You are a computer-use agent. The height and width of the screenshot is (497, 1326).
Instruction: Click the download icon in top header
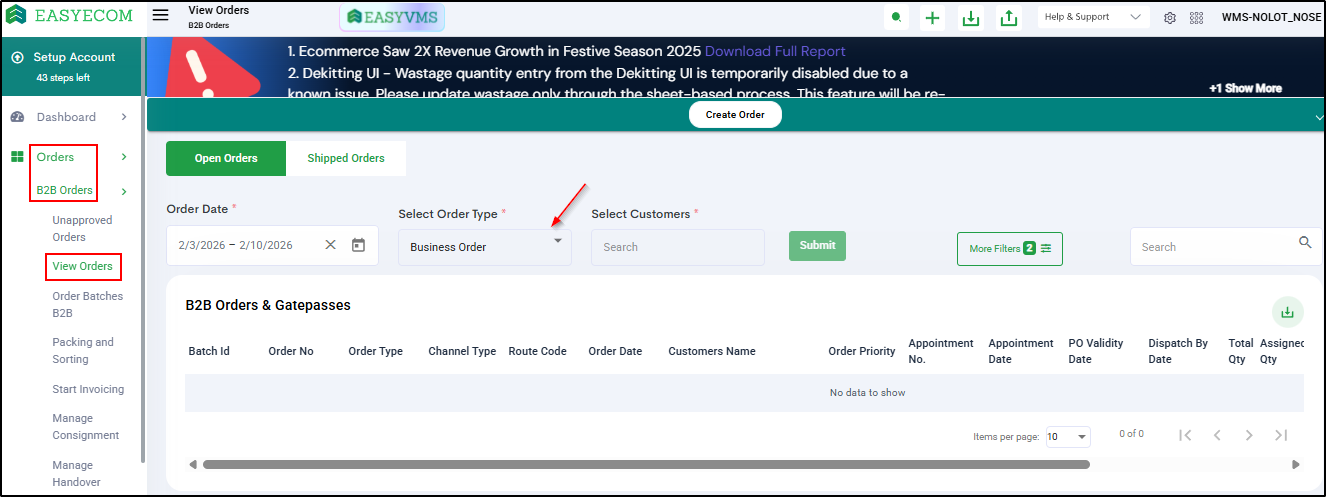[x=970, y=18]
